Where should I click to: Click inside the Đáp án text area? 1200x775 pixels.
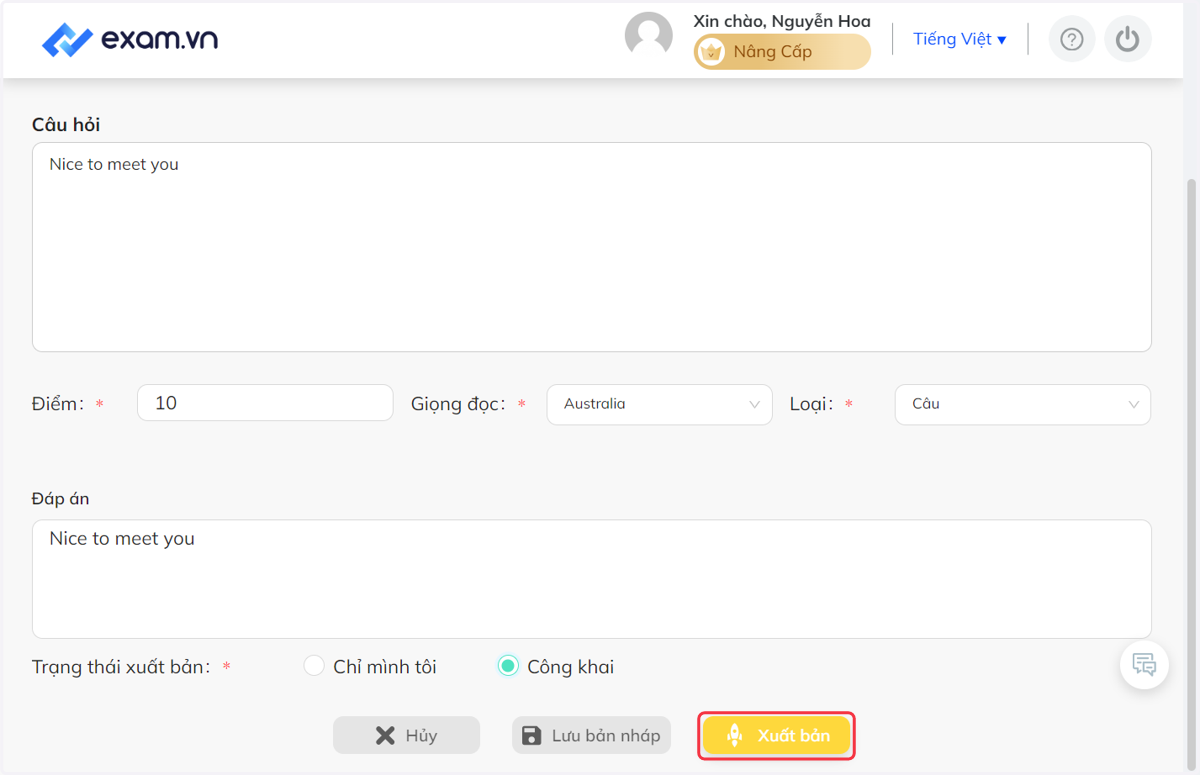point(592,579)
